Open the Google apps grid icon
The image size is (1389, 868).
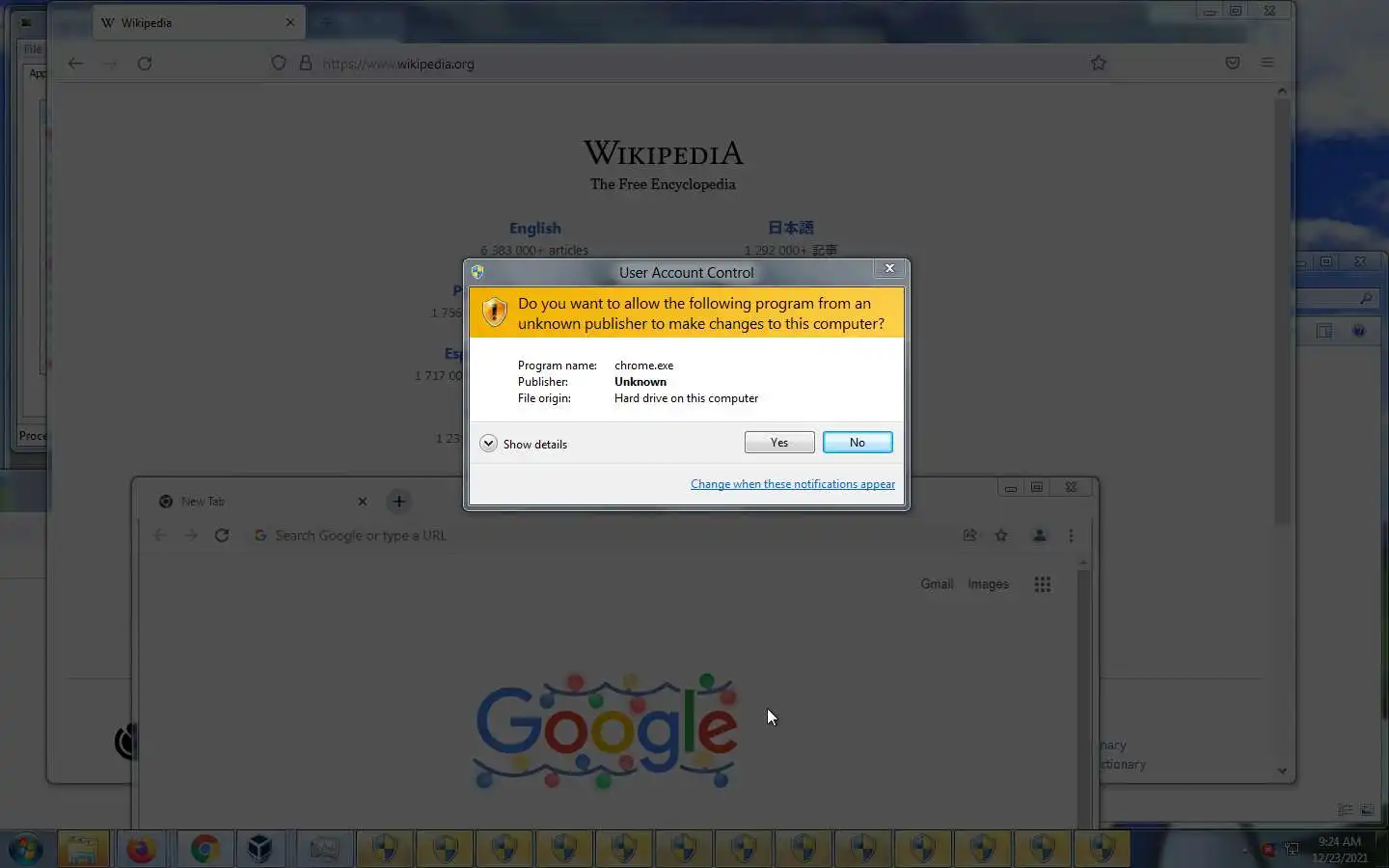click(1042, 584)
